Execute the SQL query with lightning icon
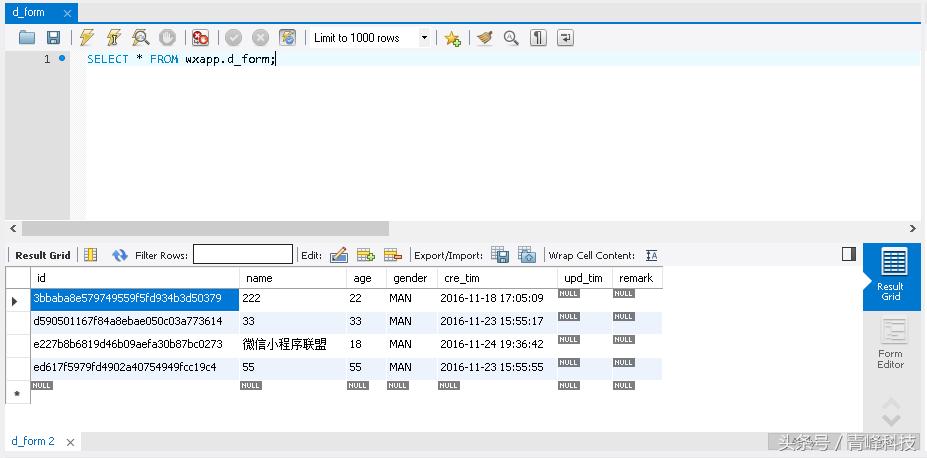Screen dimensions: 927x458 click(x=87, y=38)
